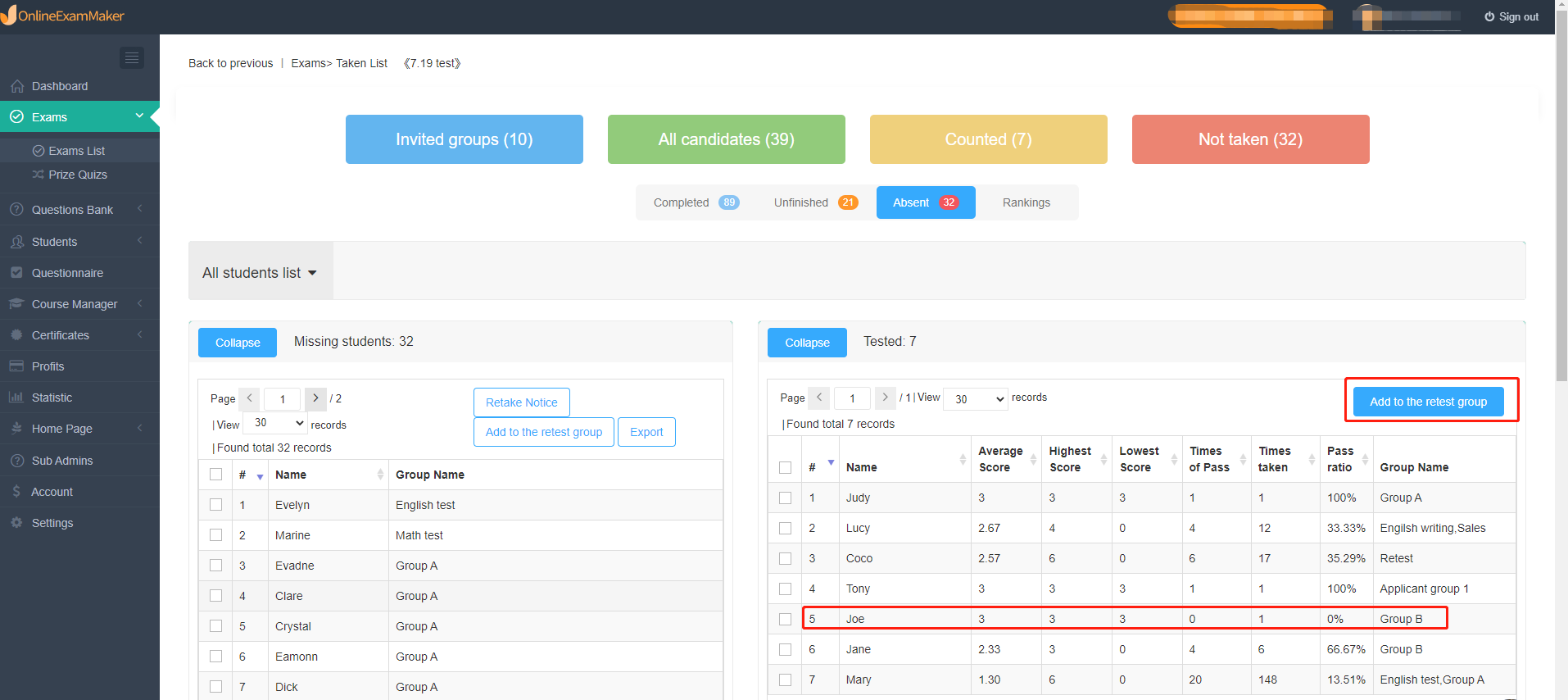This screenshot has height=700, width=1568.
Task: Click the Questions Bank icon
Action: point(16,210)
